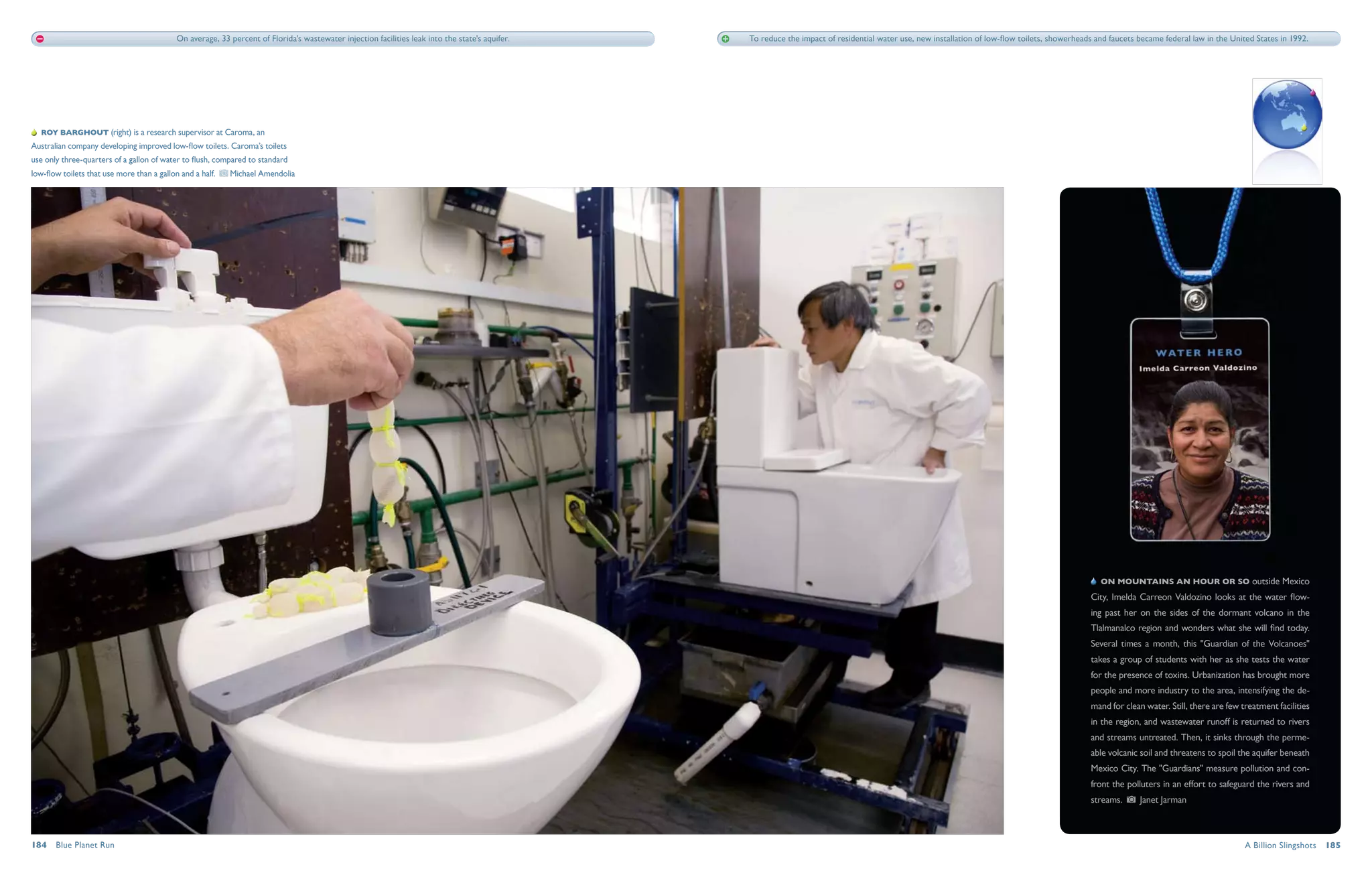Open the globe map thumbnail
1372x873 pixels.
[1286, 129]
